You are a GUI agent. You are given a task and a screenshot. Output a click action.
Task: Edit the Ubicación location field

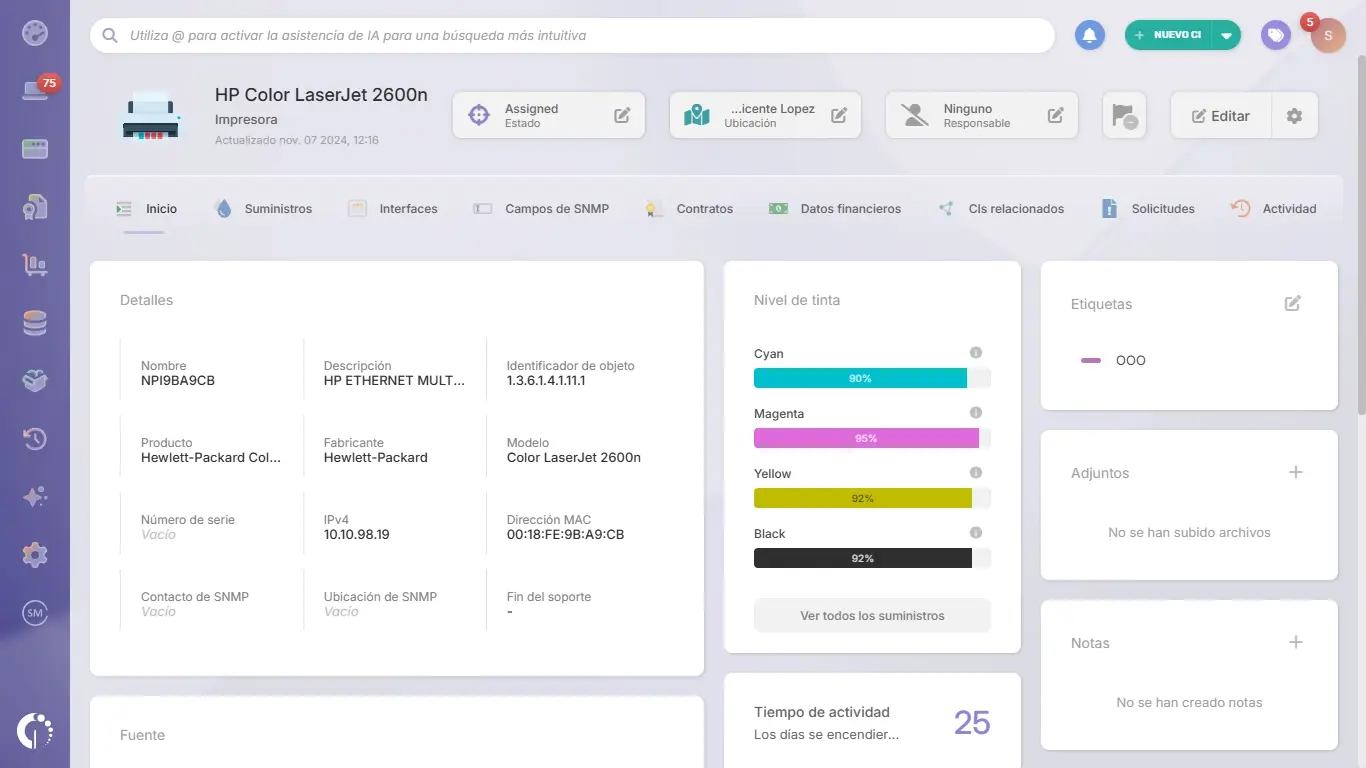click(839, 115)
